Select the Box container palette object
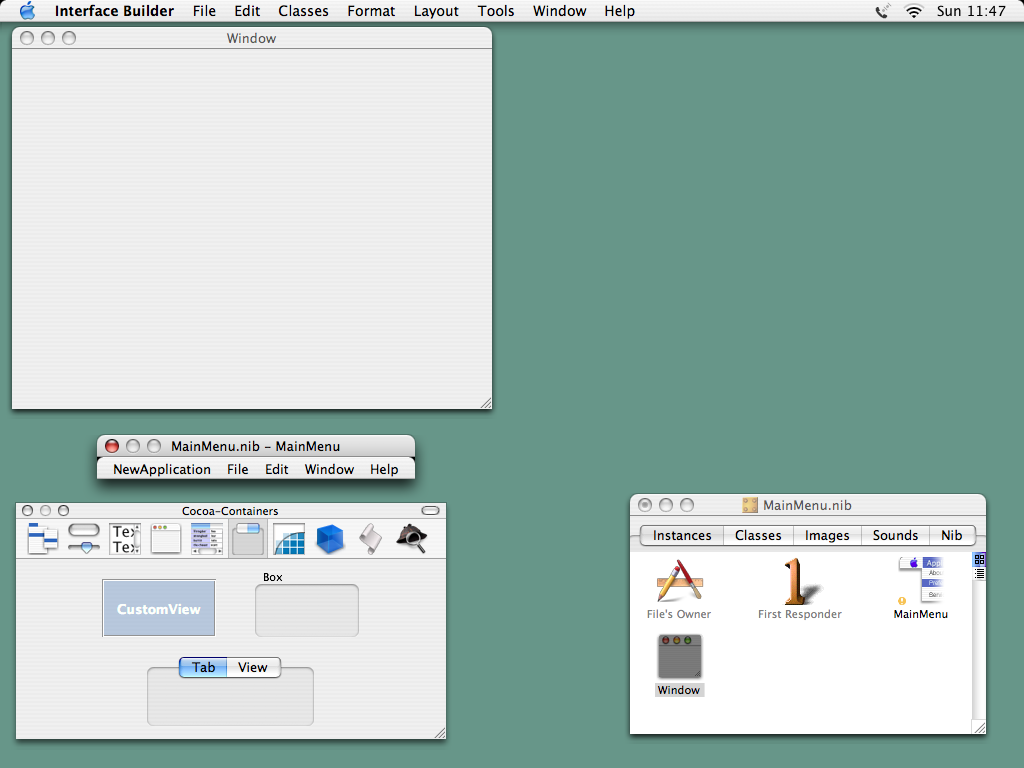Viewport: 1024px width, 768px height. click(x=307, y=610)
